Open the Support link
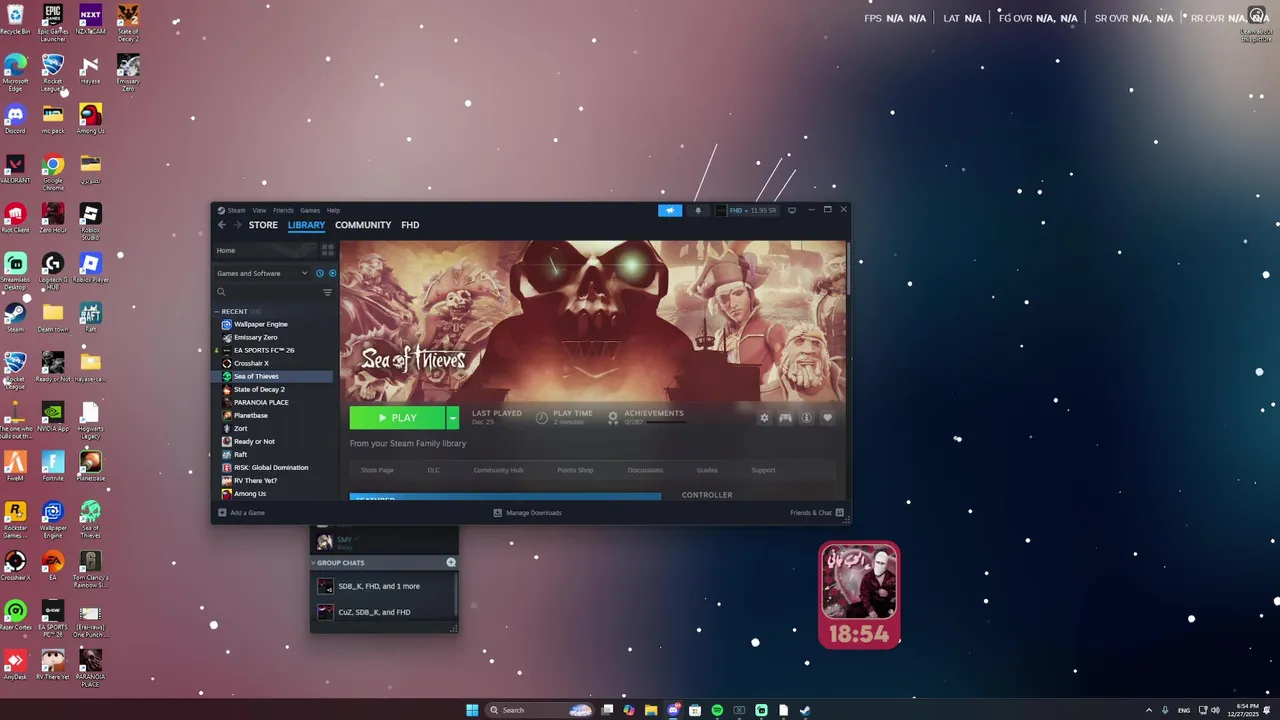This screenshot has height=720, width=1280. (763, 470)
